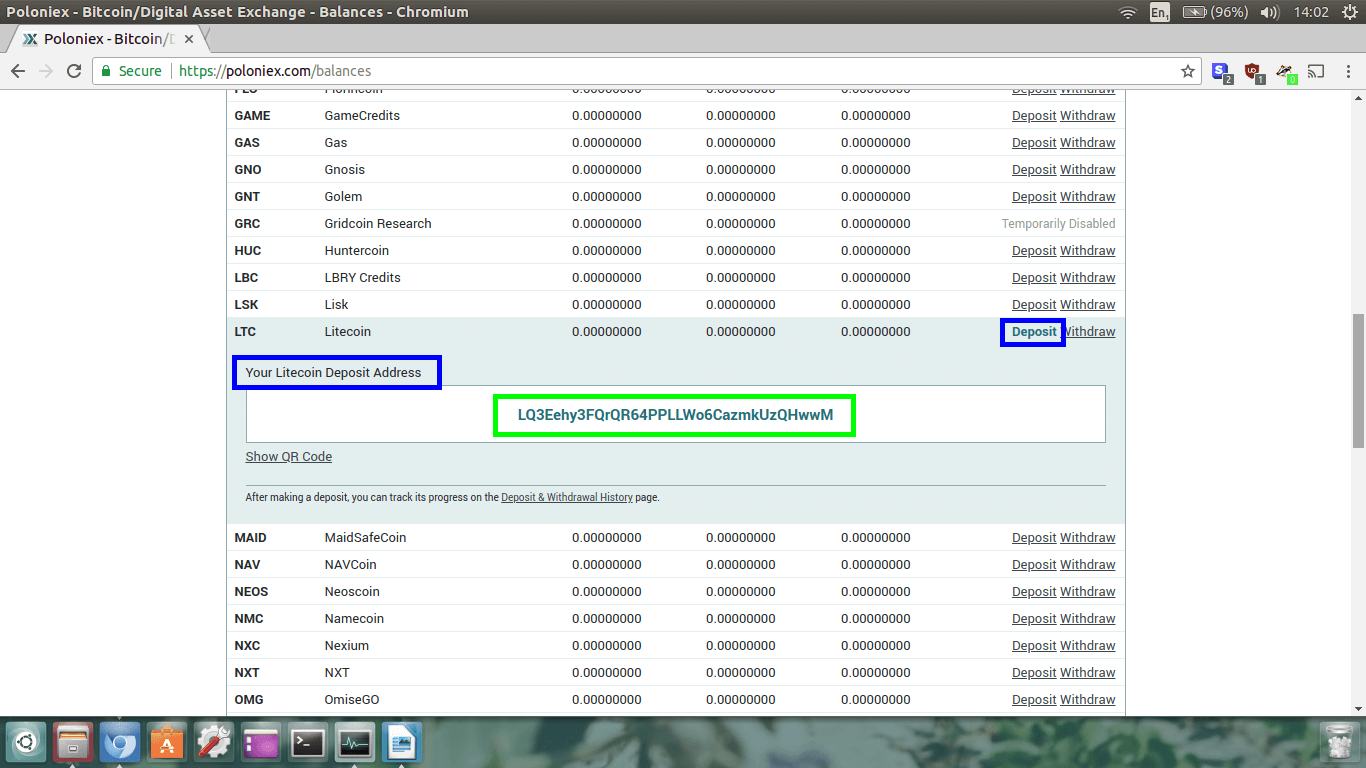Click Deposit for MaidSafeCoin

click(1034, 538)
